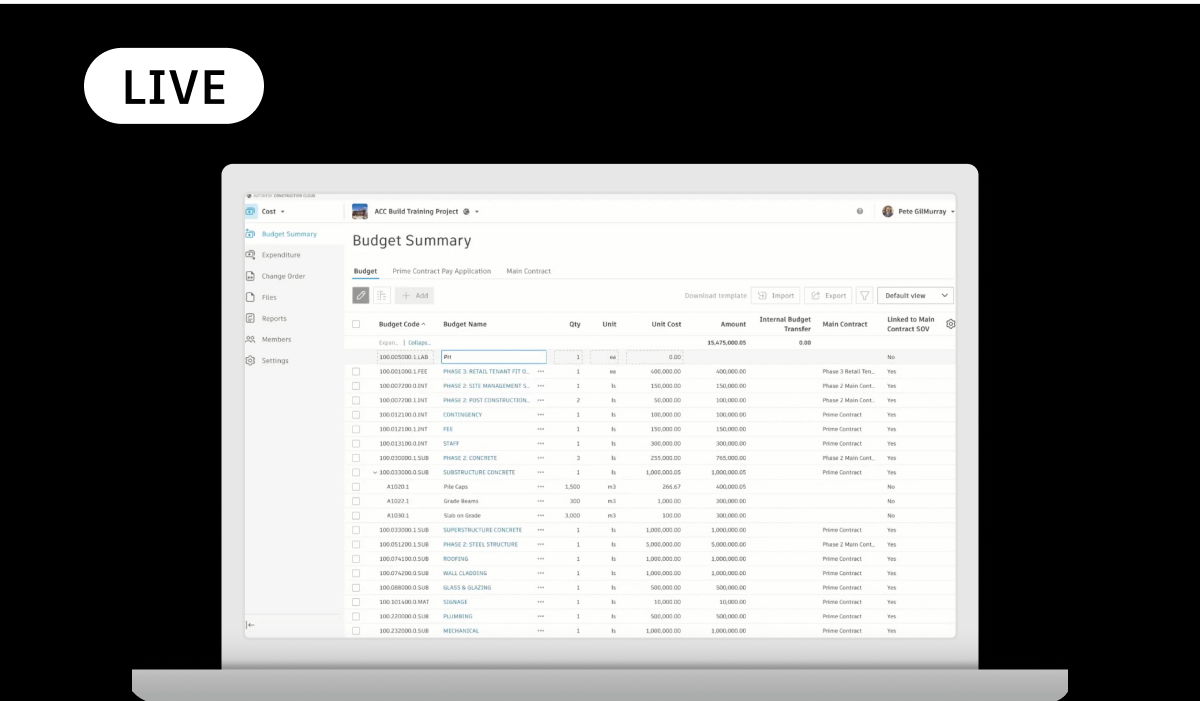Click the PH budget name input field
The width and height of the screenshot is (1200, 701).
(494, 357)
